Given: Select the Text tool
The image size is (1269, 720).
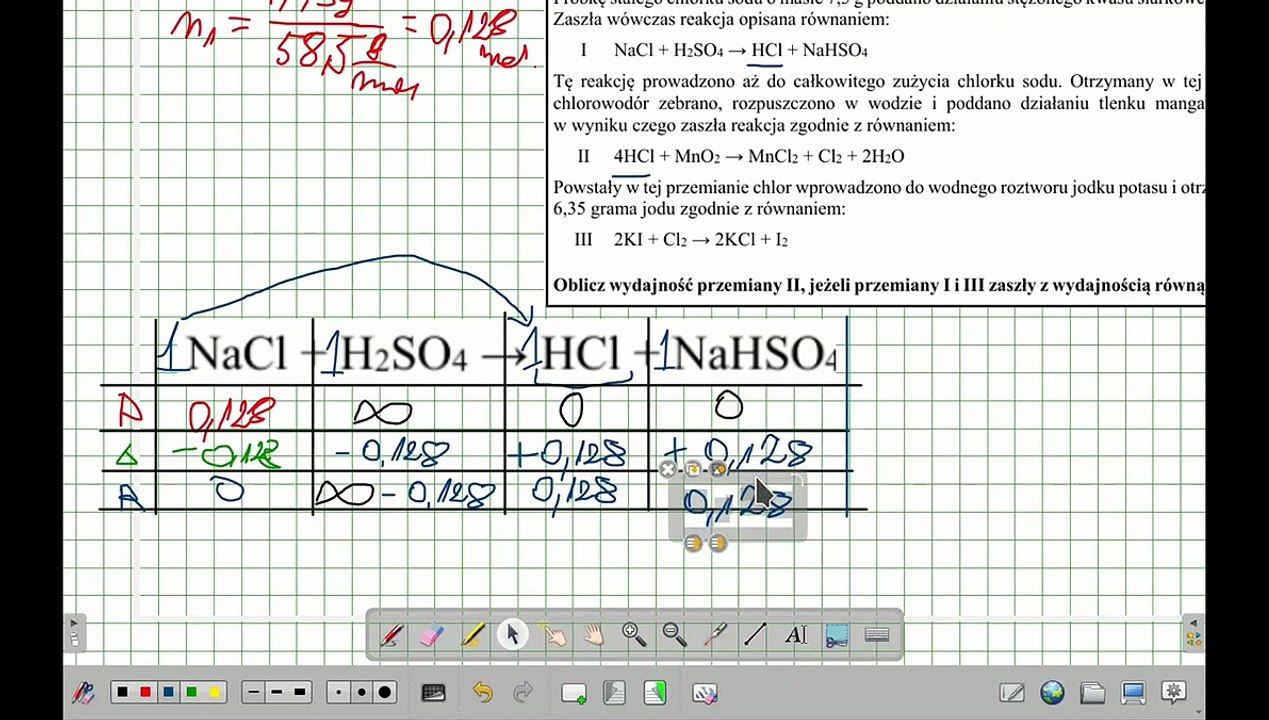Looking at the screenshot, I should click(796, 635).
